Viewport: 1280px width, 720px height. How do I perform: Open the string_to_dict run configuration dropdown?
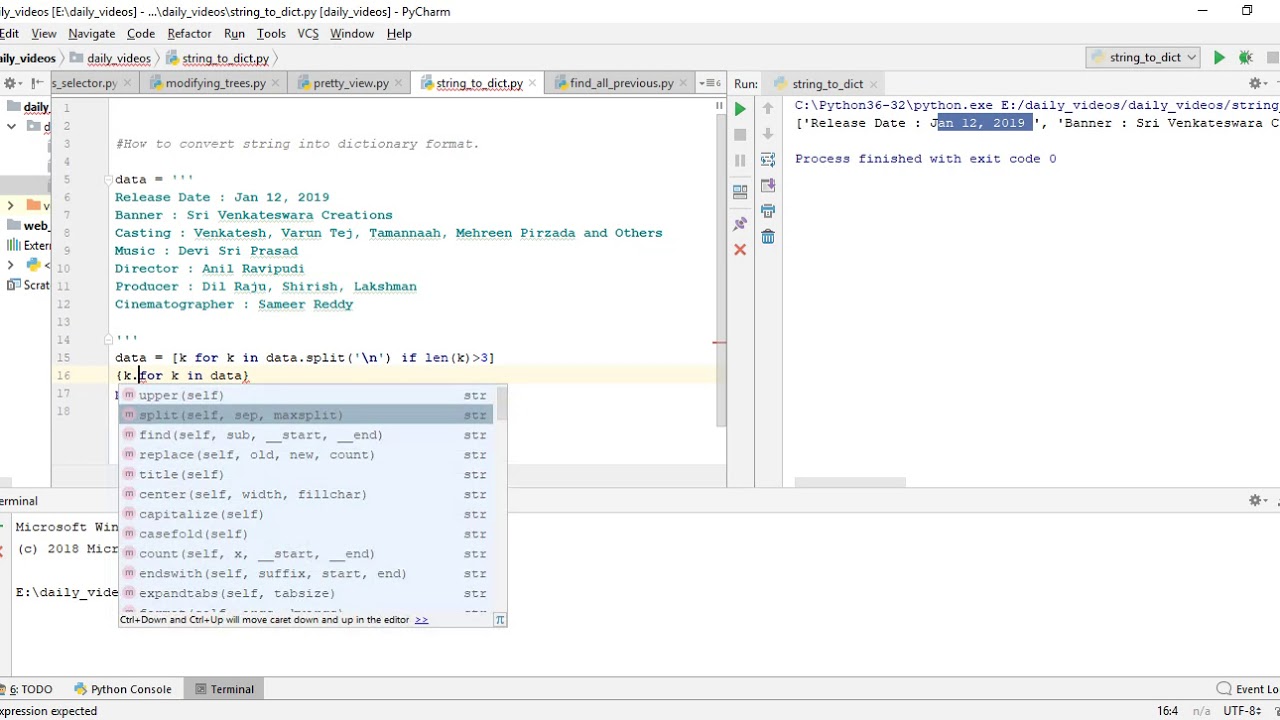coord(1145,58)
